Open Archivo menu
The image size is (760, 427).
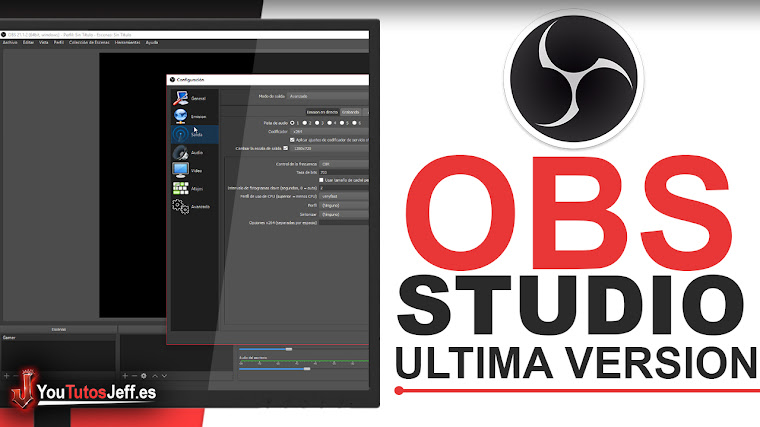(10, 43)
